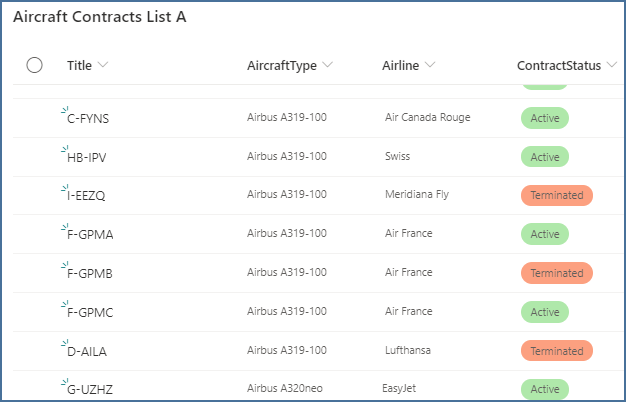The width and height of the screenshot is (626, 402).
Task: Click the I-EEZQ title link
Action: click(x=86, y=196)
